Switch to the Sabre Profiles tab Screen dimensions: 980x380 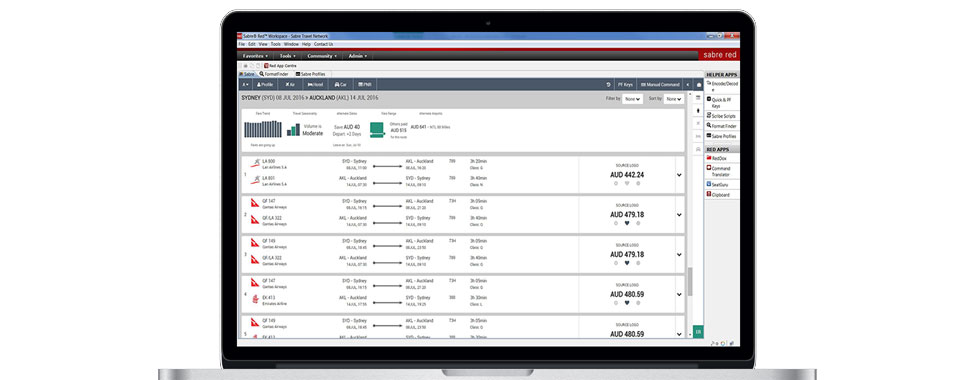[x=311, y=74]
